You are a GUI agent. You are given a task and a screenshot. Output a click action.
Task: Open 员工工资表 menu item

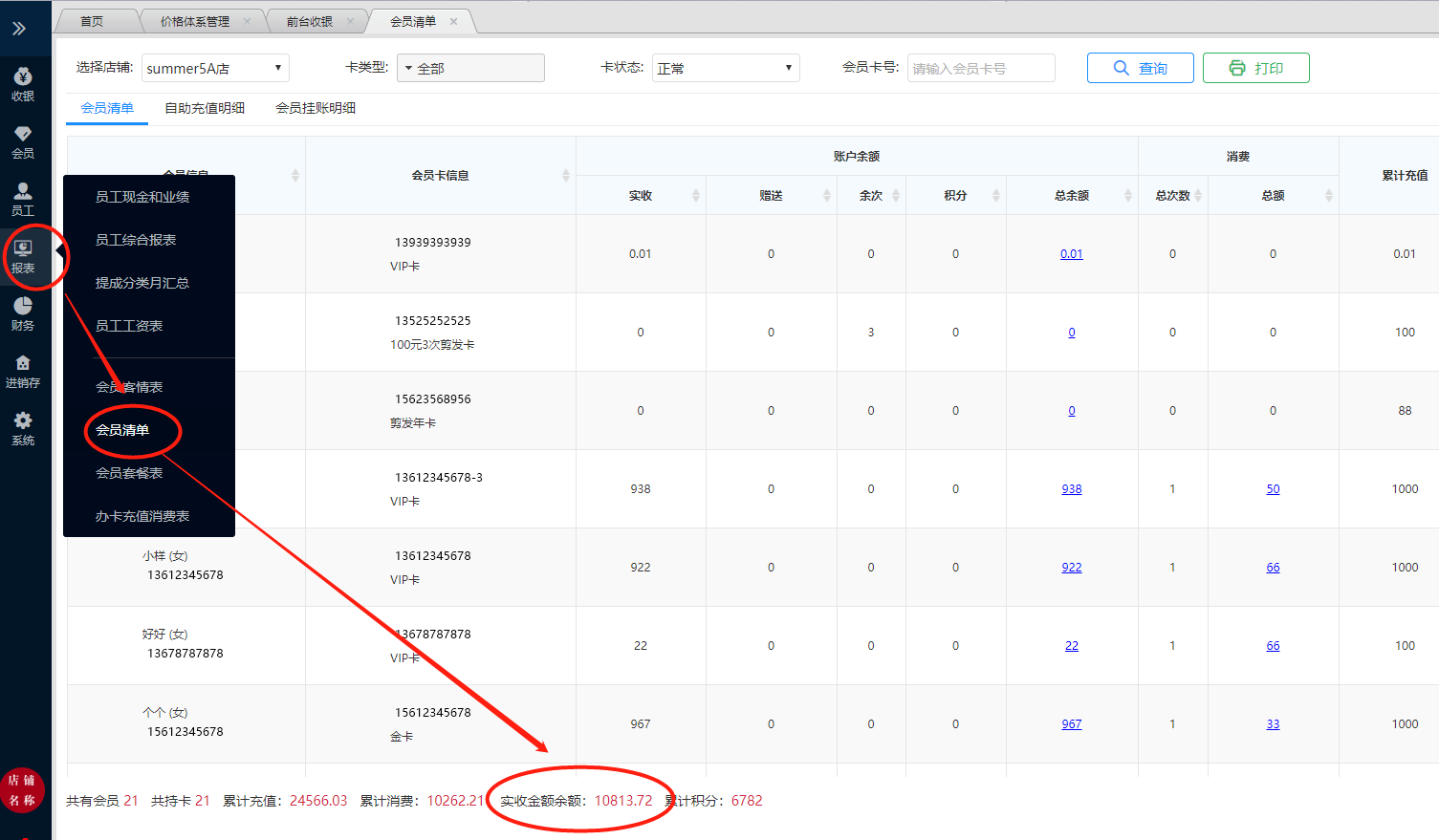(129, 326)
